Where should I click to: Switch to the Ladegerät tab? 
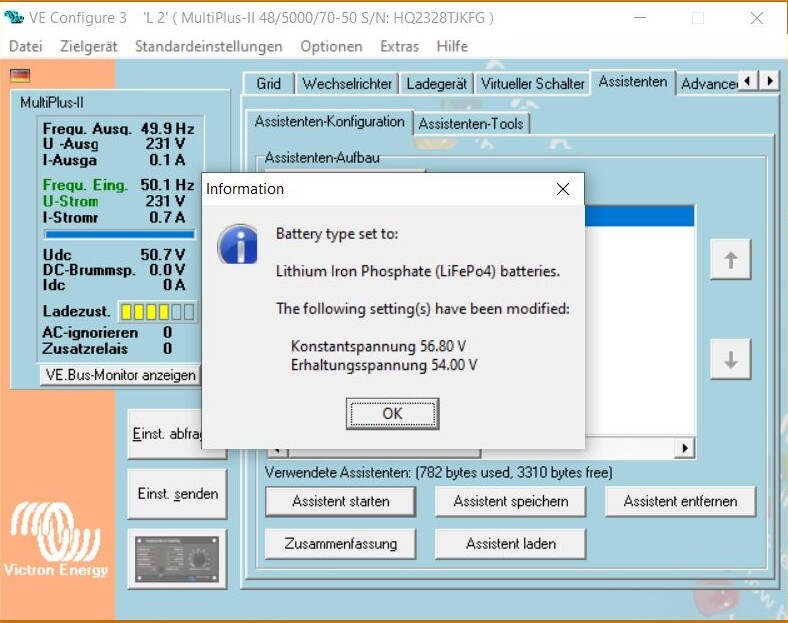(436, 83)
